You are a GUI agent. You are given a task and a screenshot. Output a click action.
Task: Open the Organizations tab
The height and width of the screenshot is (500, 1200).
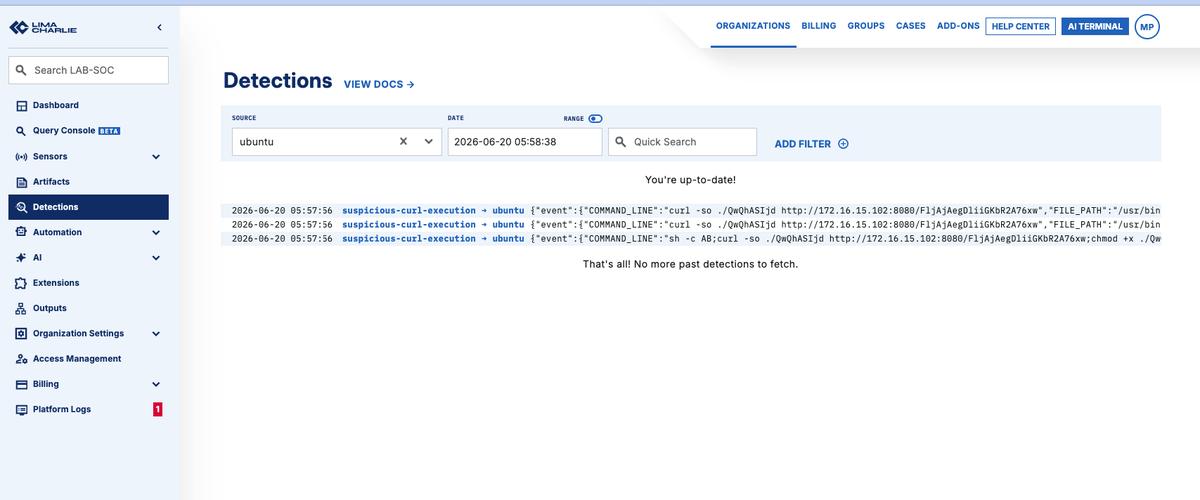753,26
